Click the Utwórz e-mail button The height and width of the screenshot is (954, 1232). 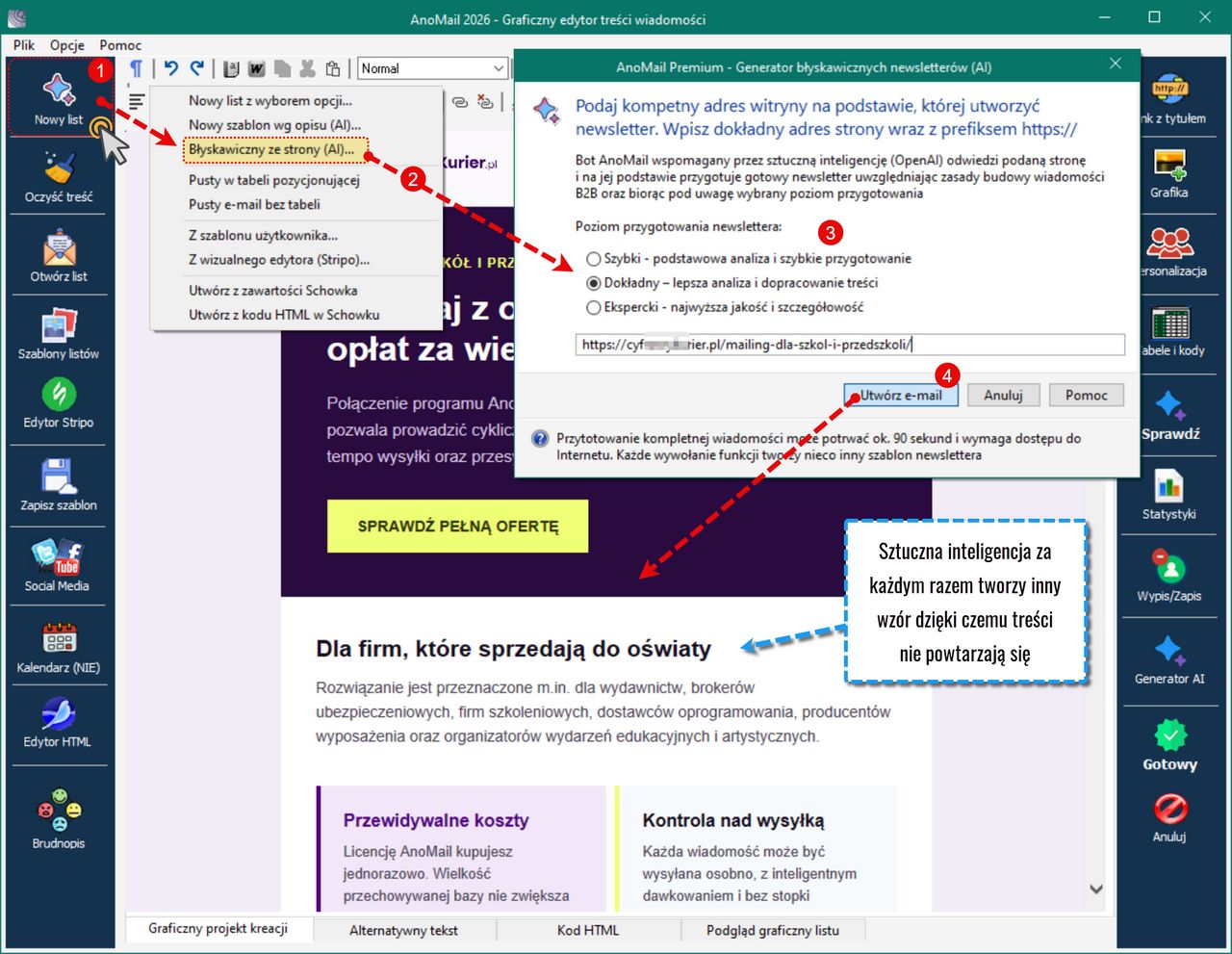pyautogui.click(x=902, y=396)
